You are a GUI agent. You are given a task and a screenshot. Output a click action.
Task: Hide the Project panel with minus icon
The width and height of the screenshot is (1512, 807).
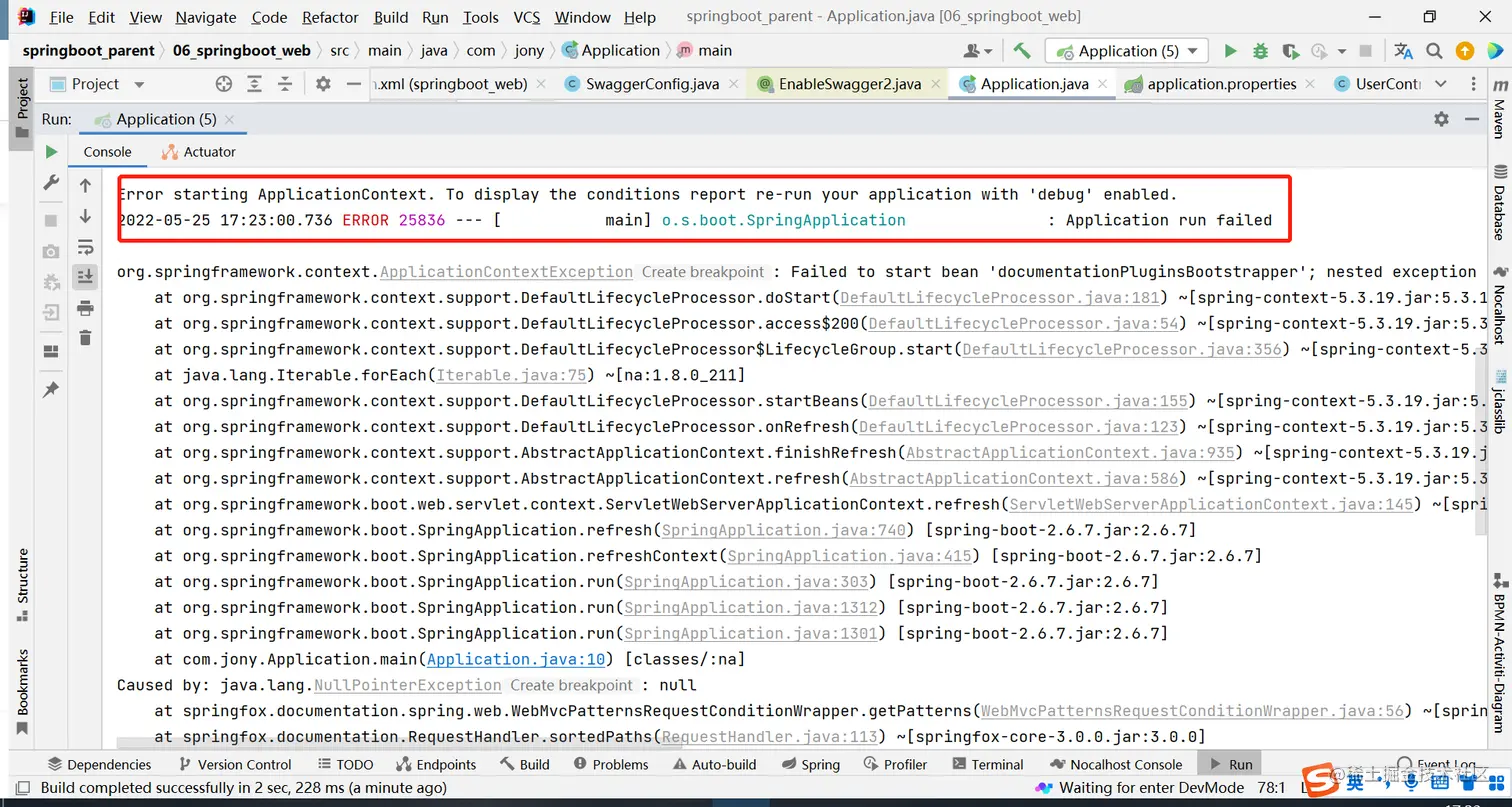click(353, 84)
